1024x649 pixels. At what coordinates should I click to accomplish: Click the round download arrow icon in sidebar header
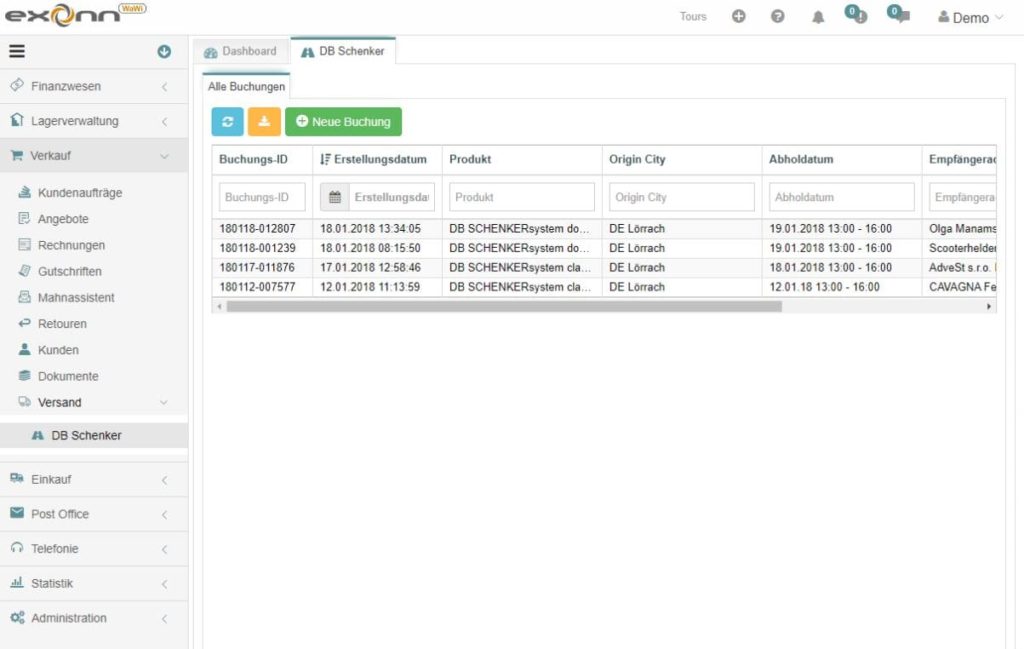tap(165, 52)
